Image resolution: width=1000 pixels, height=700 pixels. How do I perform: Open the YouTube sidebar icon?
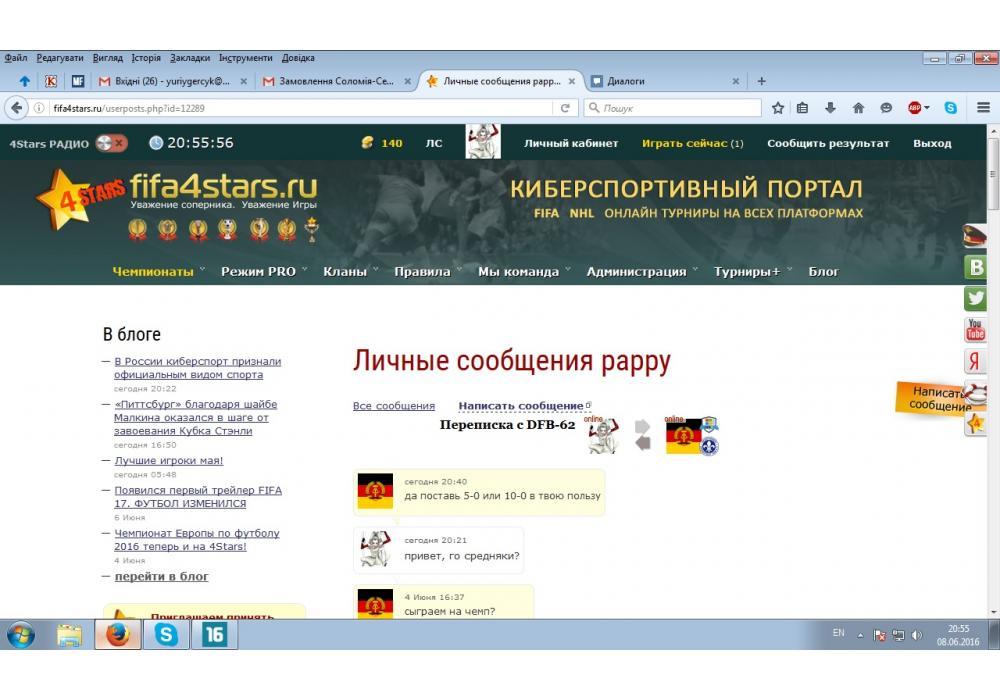click(975, 330)
